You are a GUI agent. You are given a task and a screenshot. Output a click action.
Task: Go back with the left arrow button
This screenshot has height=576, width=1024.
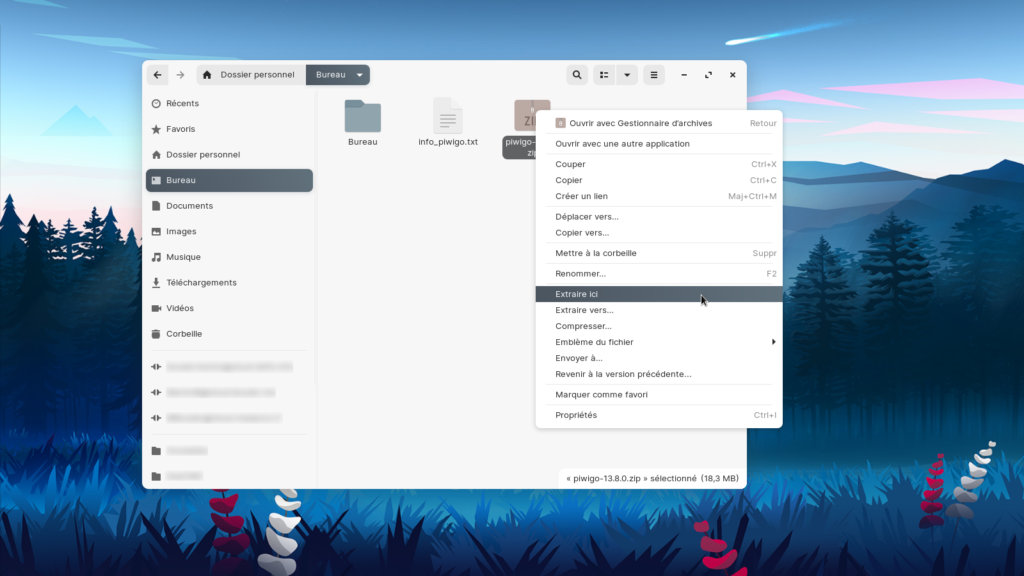tap(157, 75)
